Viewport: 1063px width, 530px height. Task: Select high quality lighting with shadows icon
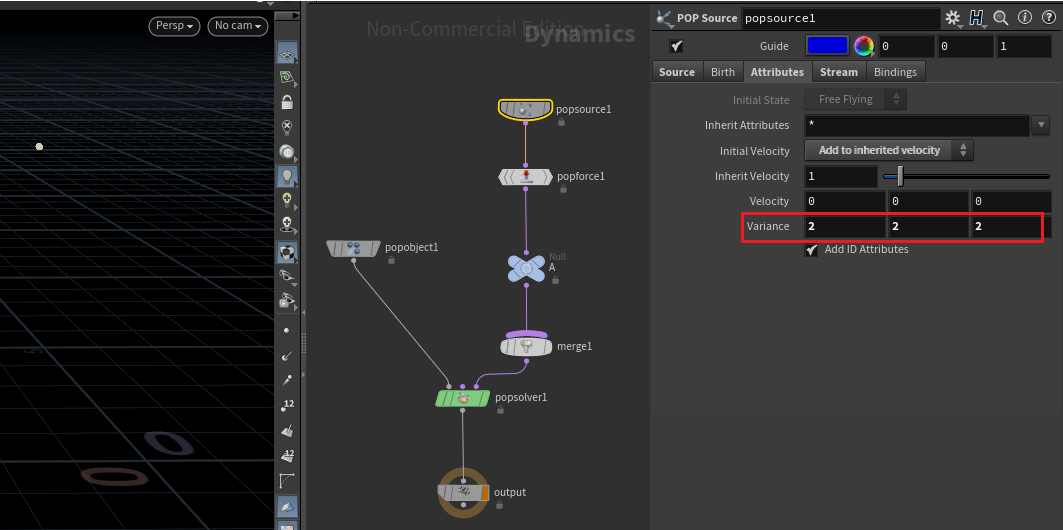click(x=287, y=224)
